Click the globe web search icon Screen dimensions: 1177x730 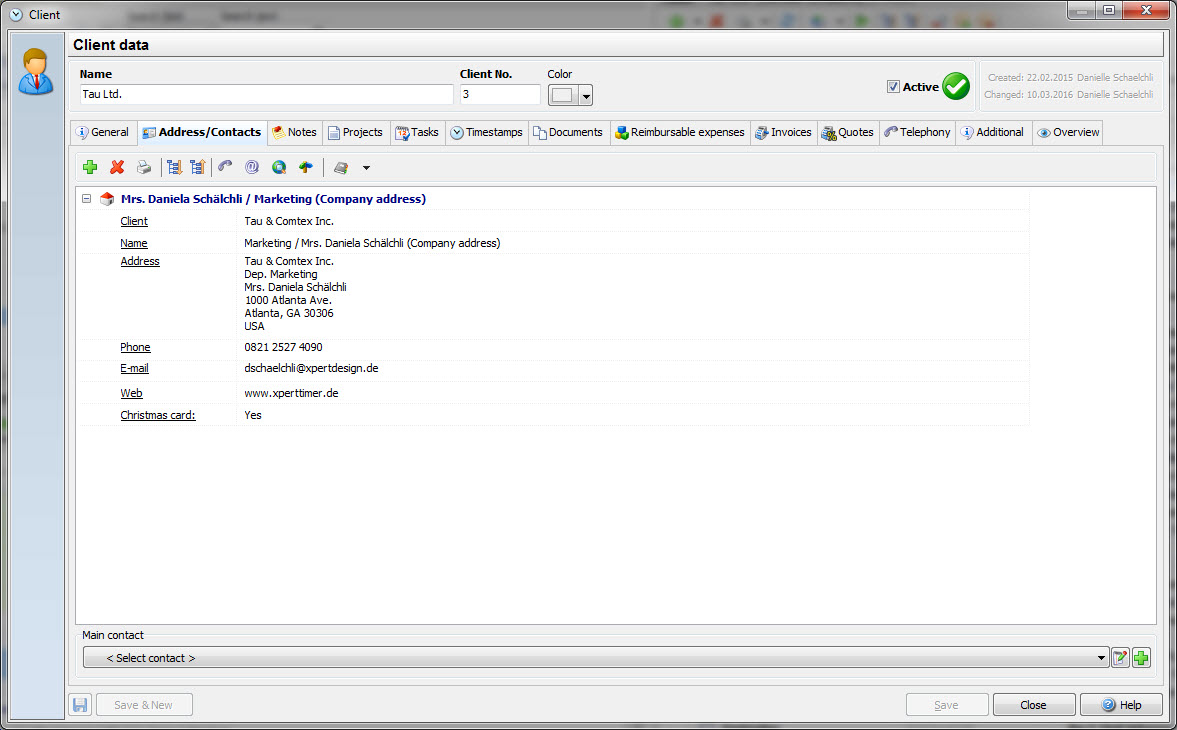pos(279,168)
